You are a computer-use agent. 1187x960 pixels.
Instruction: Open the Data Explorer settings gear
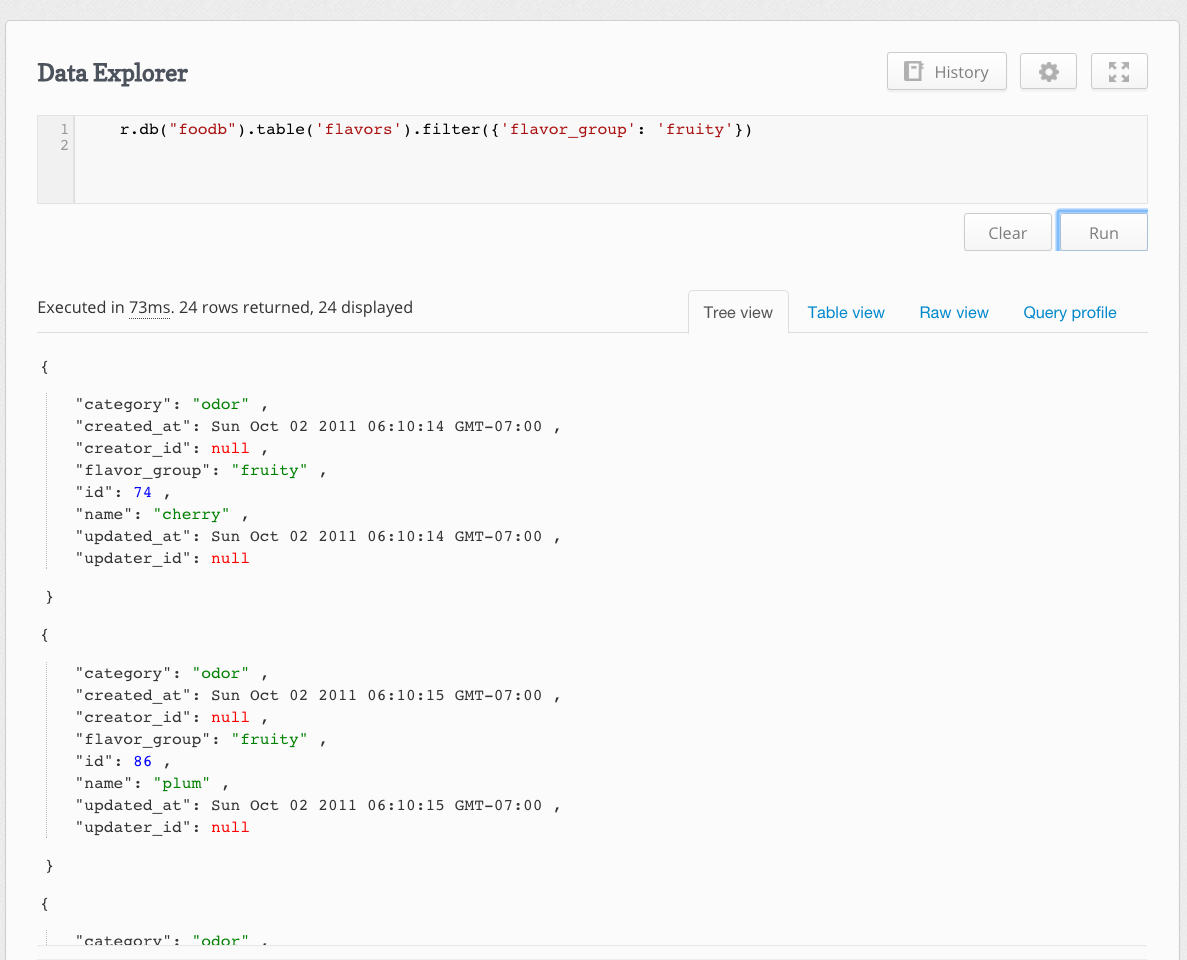coord(1047,71)
